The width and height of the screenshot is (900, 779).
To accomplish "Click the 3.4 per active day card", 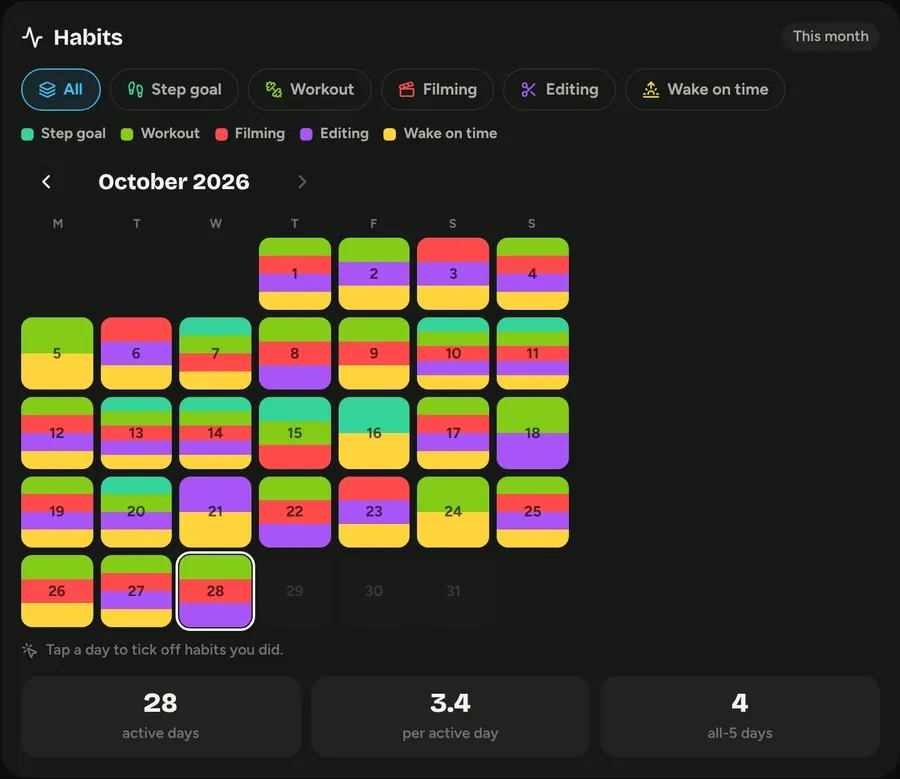I will coord(451,716).
